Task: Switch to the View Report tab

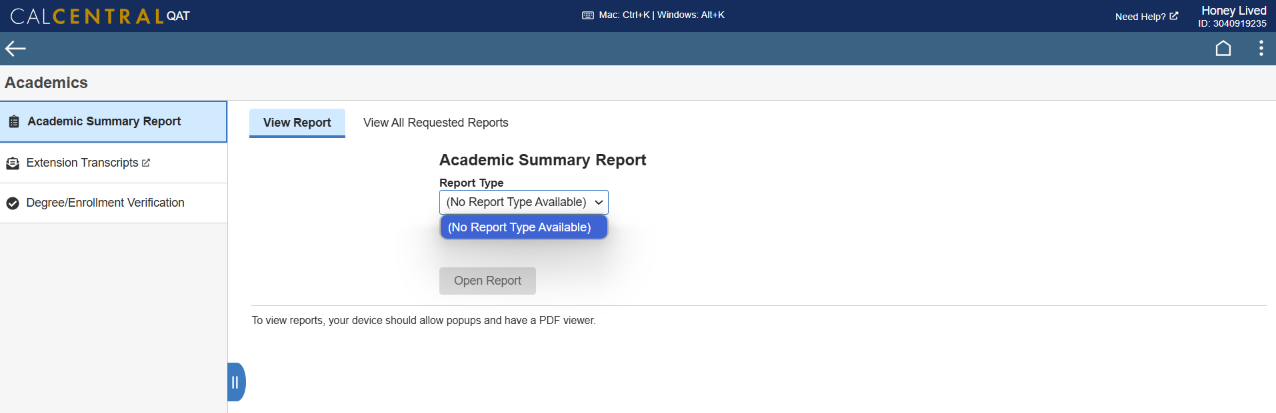Action: click(x=297, y=123)
